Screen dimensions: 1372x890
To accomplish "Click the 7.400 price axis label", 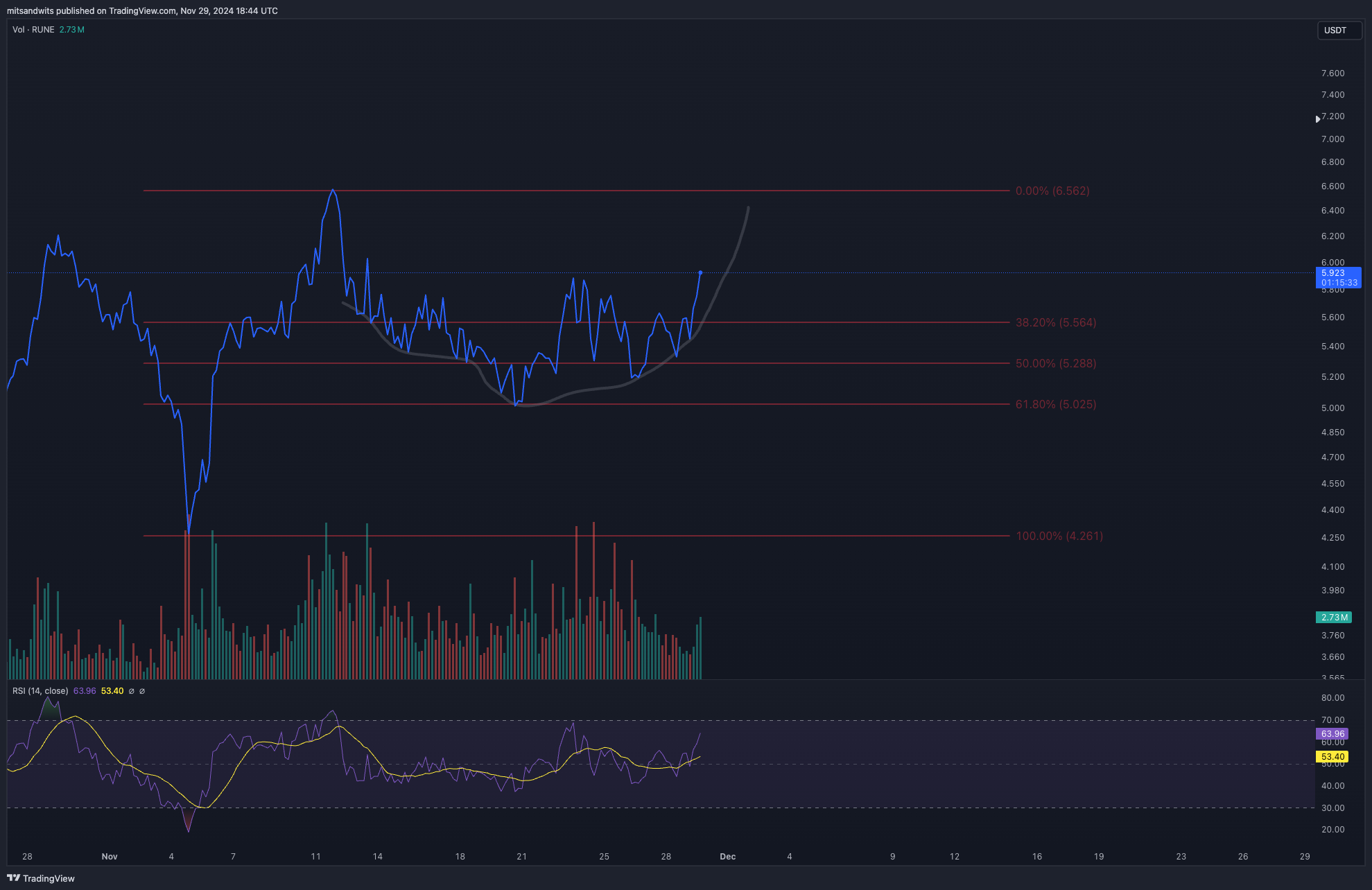I will click(x=1333, y=95).
